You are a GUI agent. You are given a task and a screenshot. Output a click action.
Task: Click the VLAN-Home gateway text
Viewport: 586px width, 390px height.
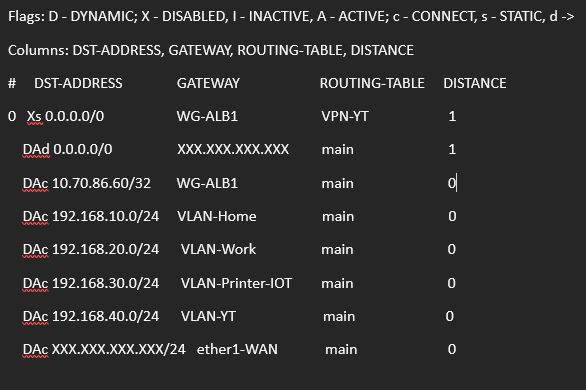[217, 216]
